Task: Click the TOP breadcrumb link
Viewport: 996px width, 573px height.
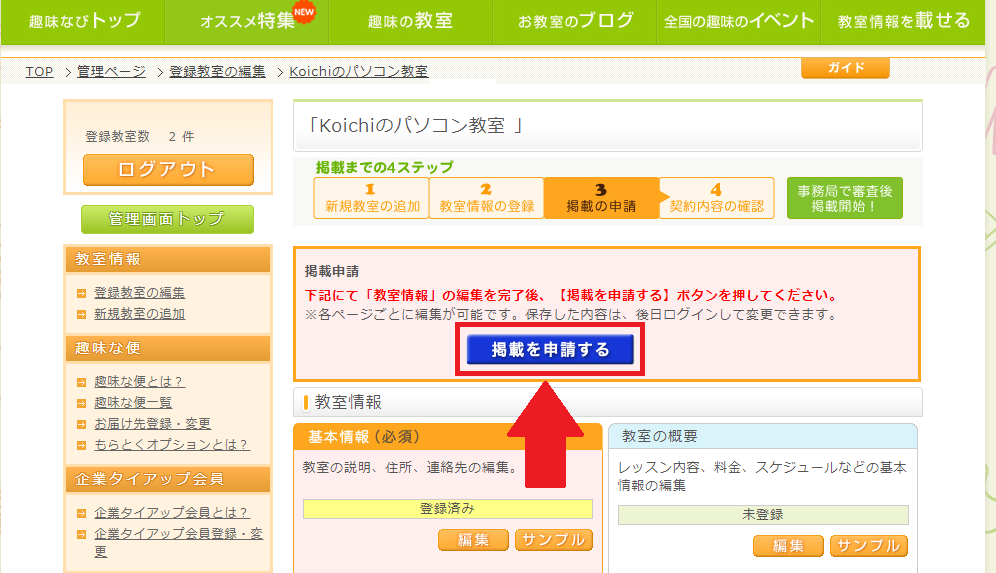Action: pos(39,72)
